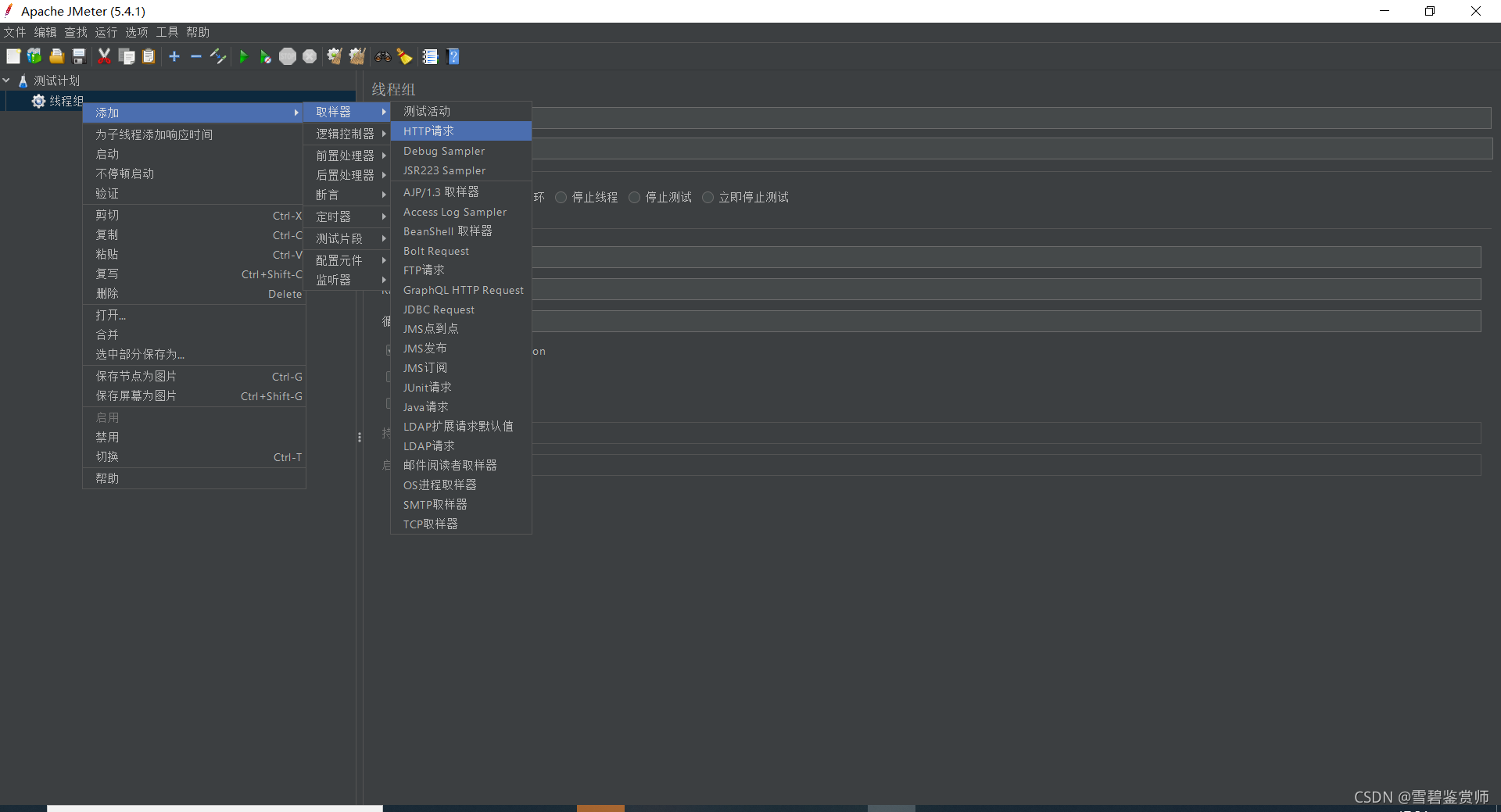Screen dimensions: 1501x812
Task: Open the Templates icon in toolbar
Action: (x=34, y=56)
